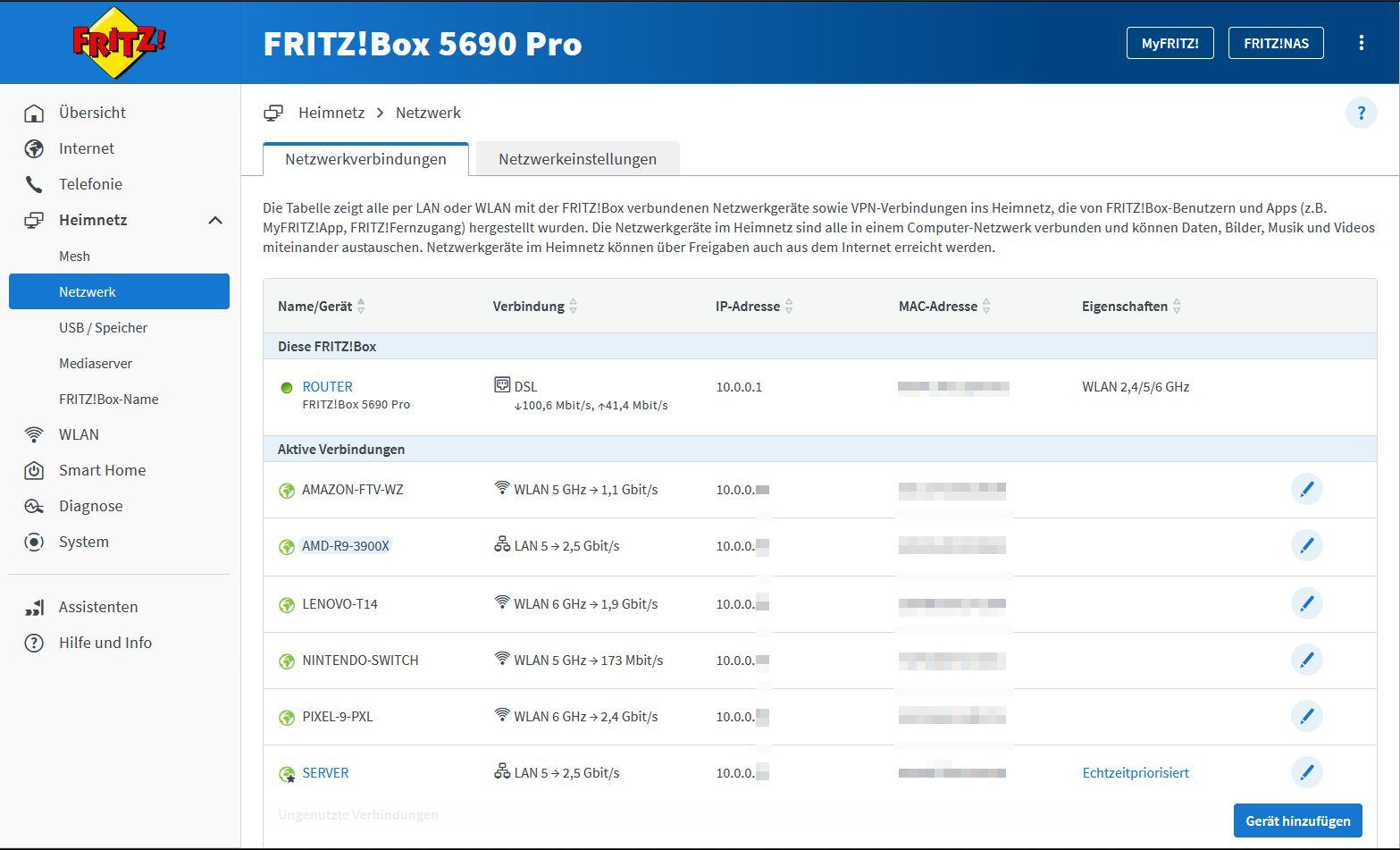Open the three-dot options menu
Image resolution: width=1400 pixels, height=850 pixels.
[x=1361, y=43]
